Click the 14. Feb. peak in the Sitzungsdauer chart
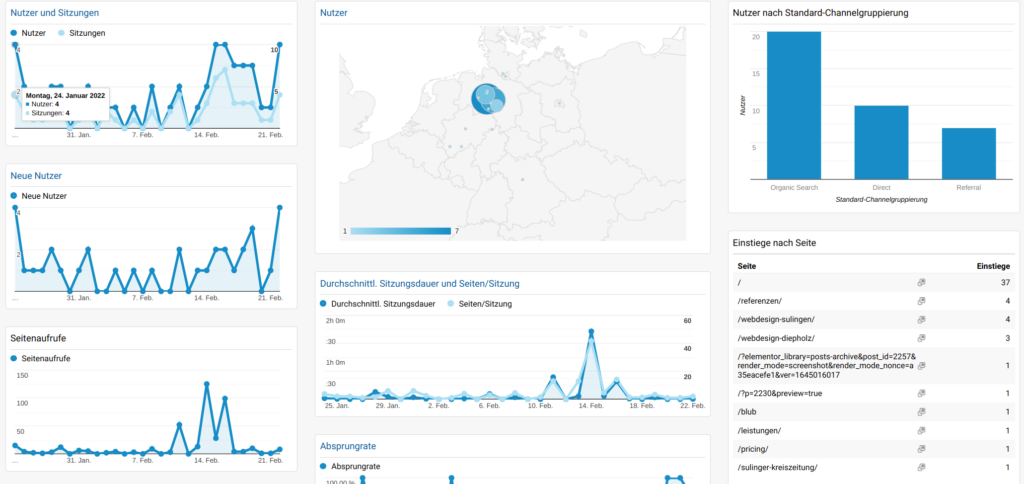1024x484 pixels. tap(591, 332)
